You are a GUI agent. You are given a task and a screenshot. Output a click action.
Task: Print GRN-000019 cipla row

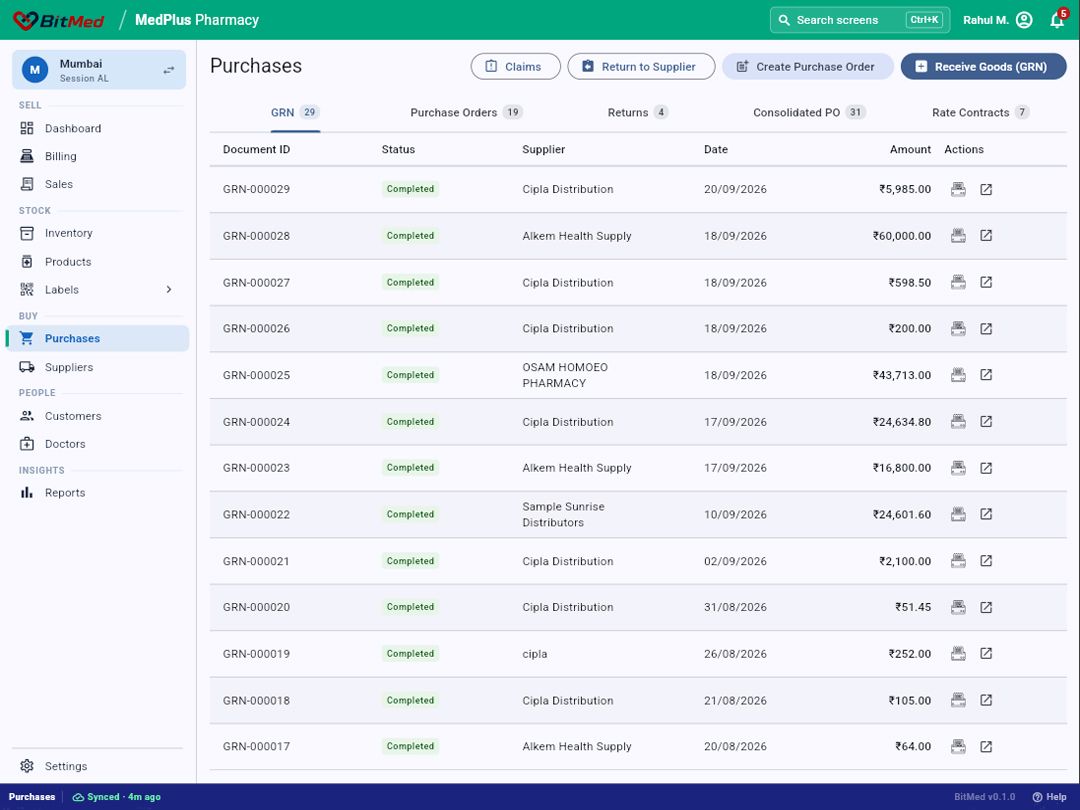[958, 654]
